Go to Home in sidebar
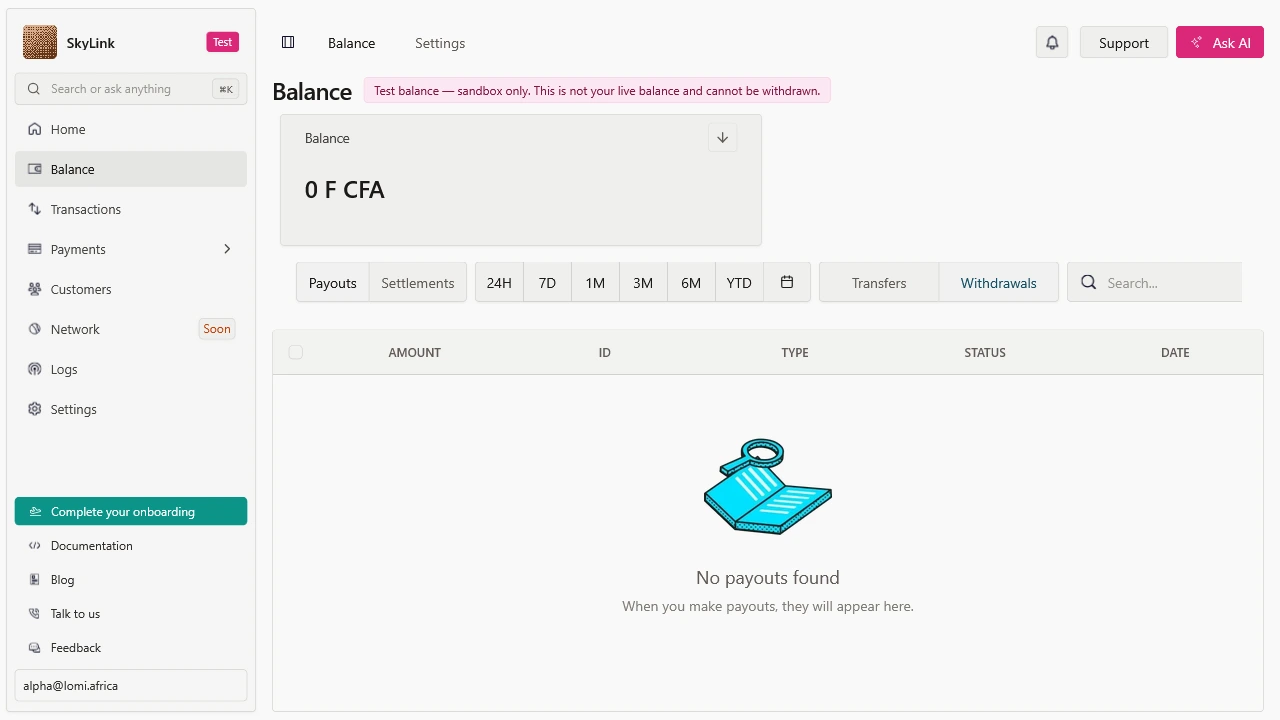This screenshot has height=720, width=1280. (131, 129)
